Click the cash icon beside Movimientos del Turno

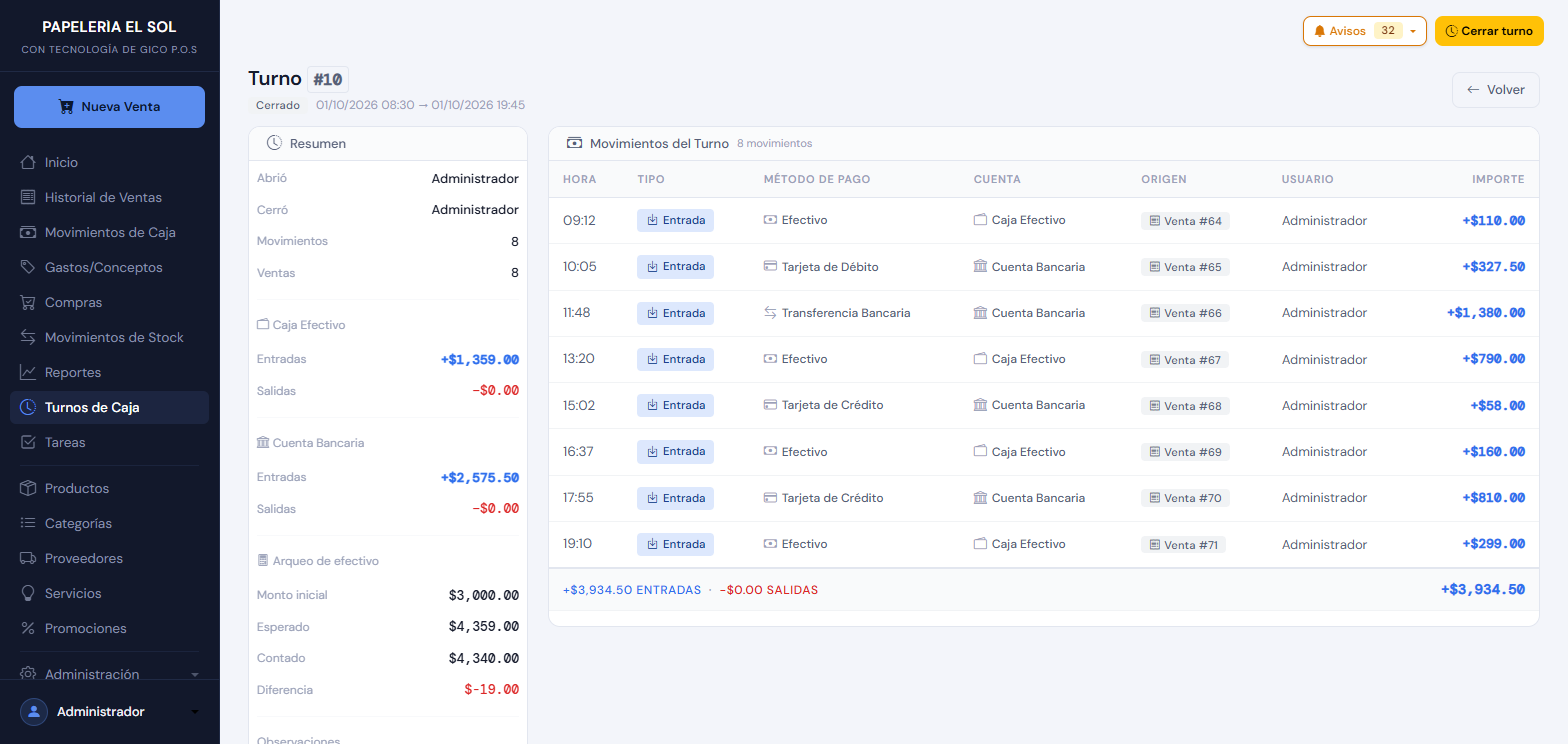pos(574,143)
